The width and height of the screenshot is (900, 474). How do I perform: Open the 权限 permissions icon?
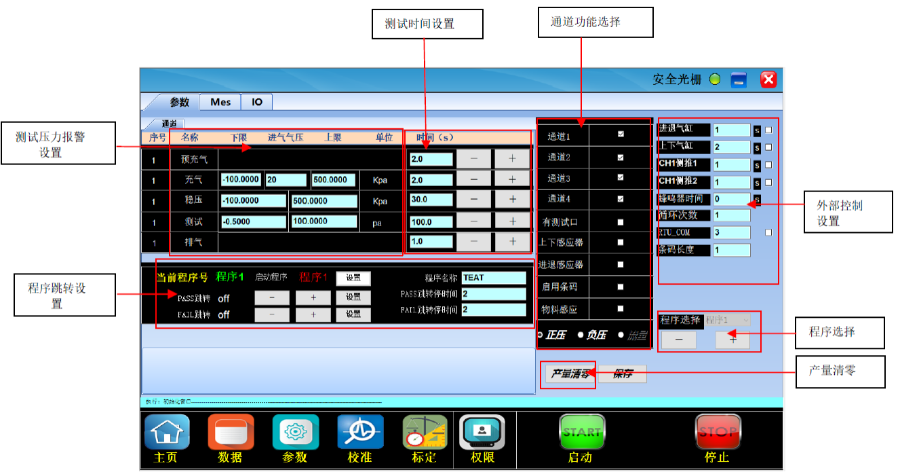click(483, 433)
